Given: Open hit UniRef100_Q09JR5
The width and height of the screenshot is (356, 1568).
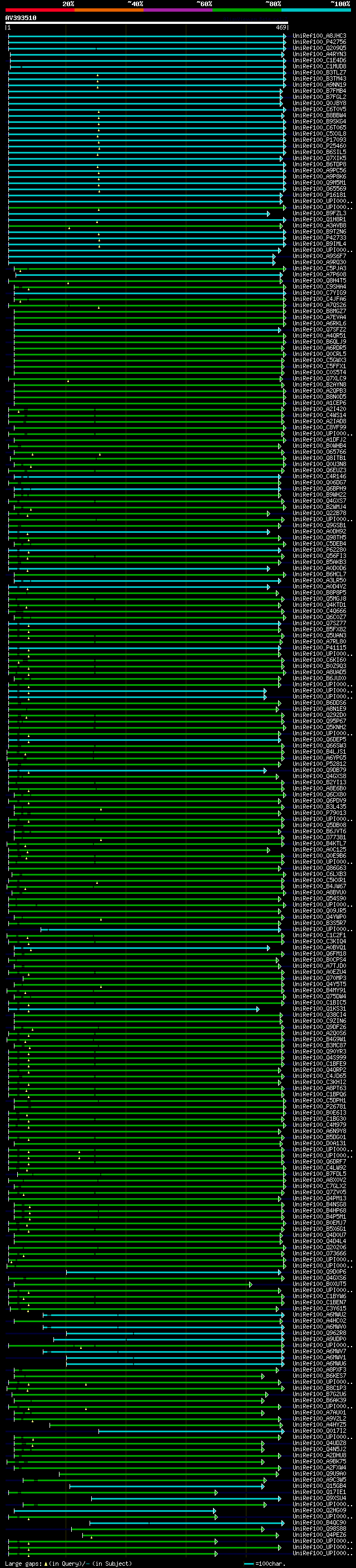Looking at the screenshot, I should [x=319, y=911].
